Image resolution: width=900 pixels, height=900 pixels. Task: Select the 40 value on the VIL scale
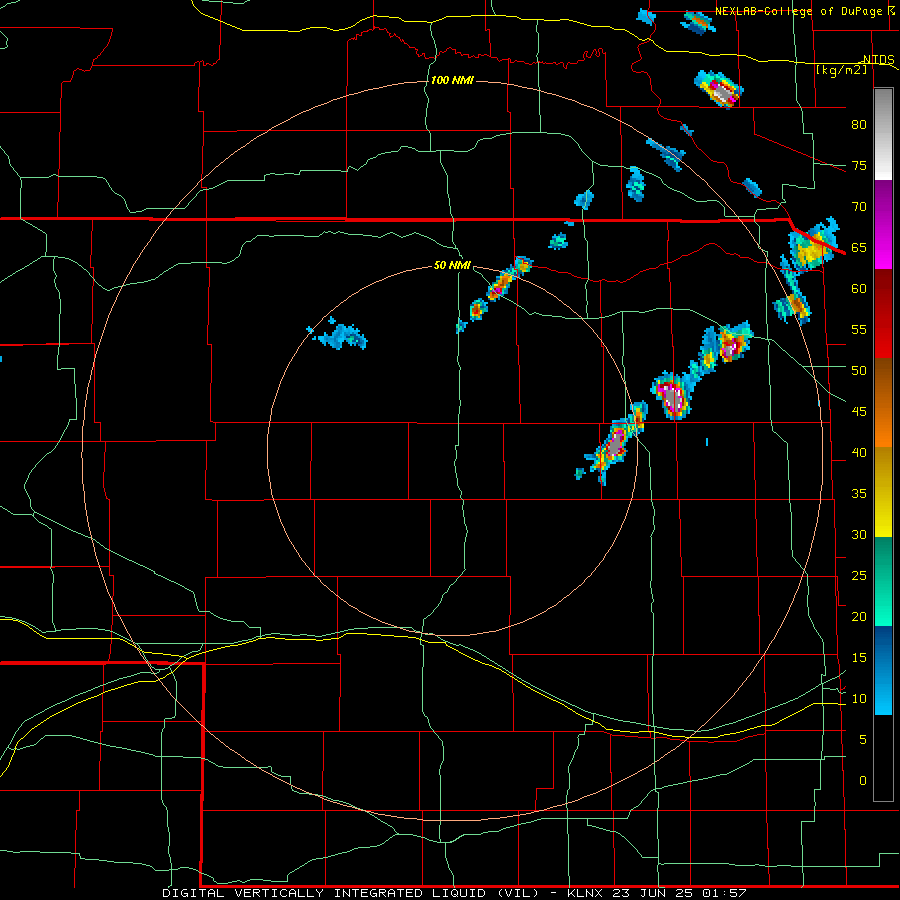[x=859, y=453]
